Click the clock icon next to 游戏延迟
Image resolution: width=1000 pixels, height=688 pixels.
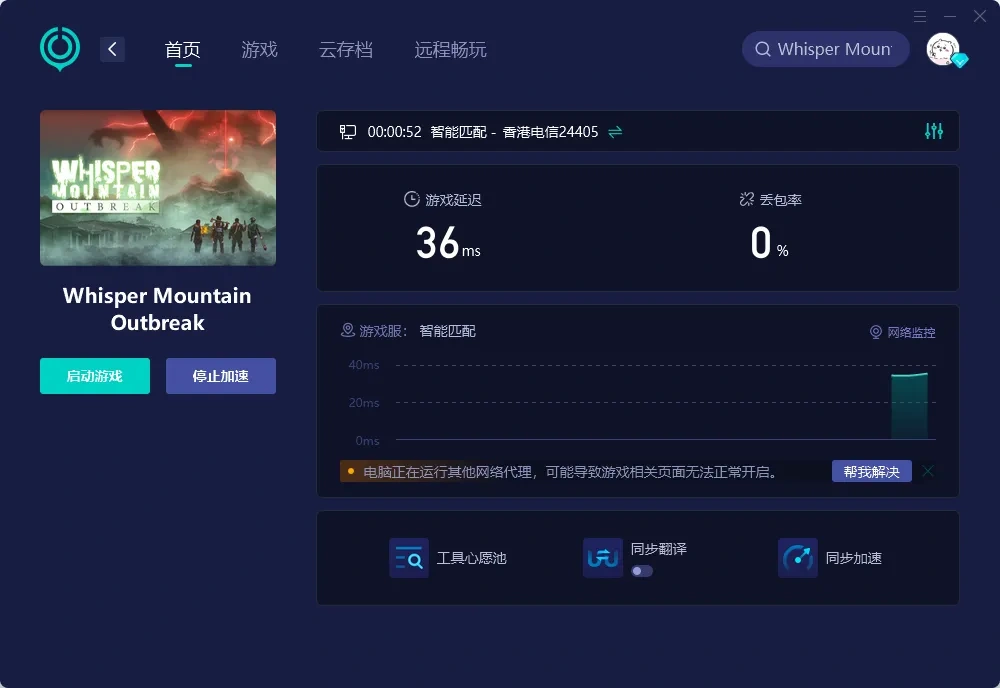[411, 200]
